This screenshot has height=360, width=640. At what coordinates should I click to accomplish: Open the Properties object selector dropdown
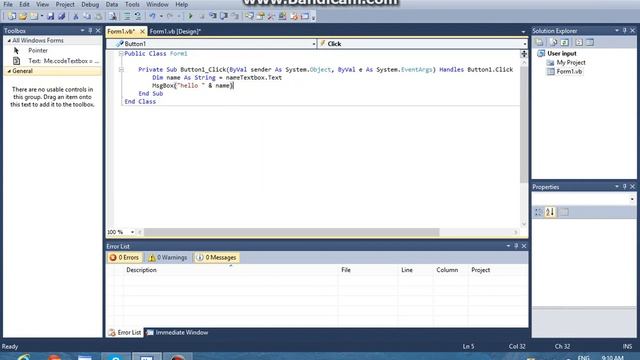click(632, 199)
